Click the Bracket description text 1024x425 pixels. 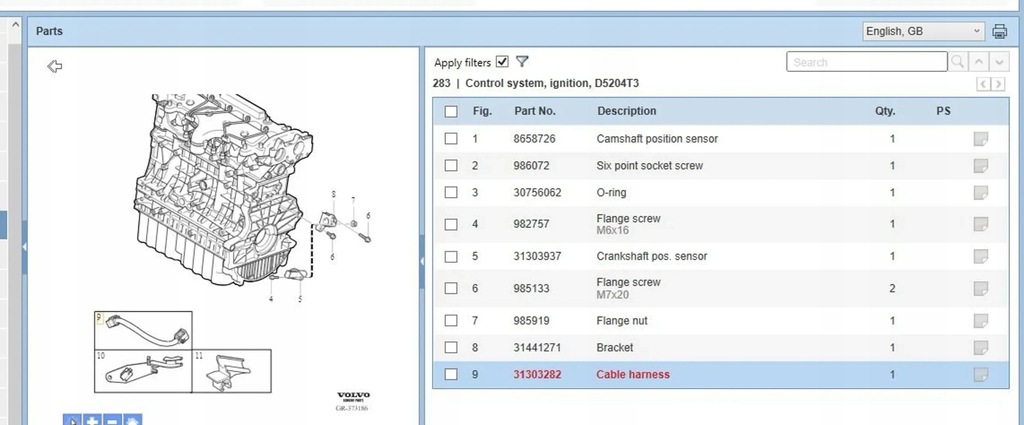(x=615, y=347)
